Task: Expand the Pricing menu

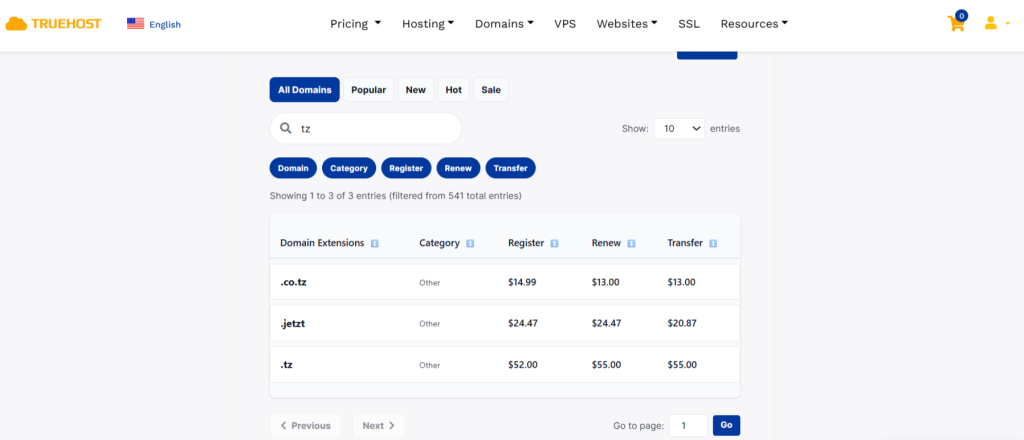Action: 355,24
